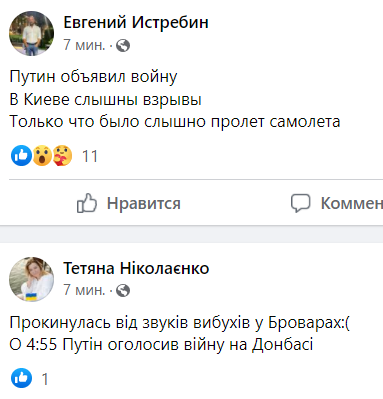383x399 pixels.
Task: Open the 7 мин. timestamp on Тетяна's post
Action: pos(84,290)
